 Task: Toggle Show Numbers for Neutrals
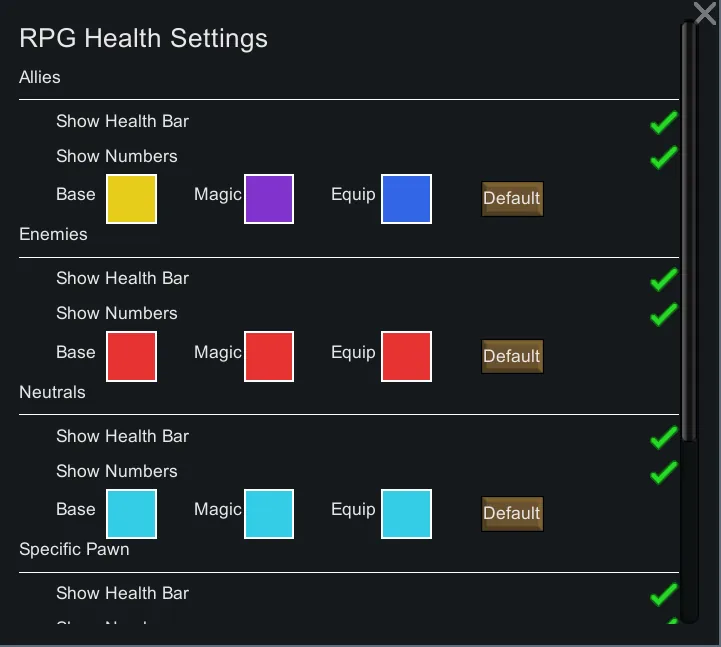coord(663,473)
